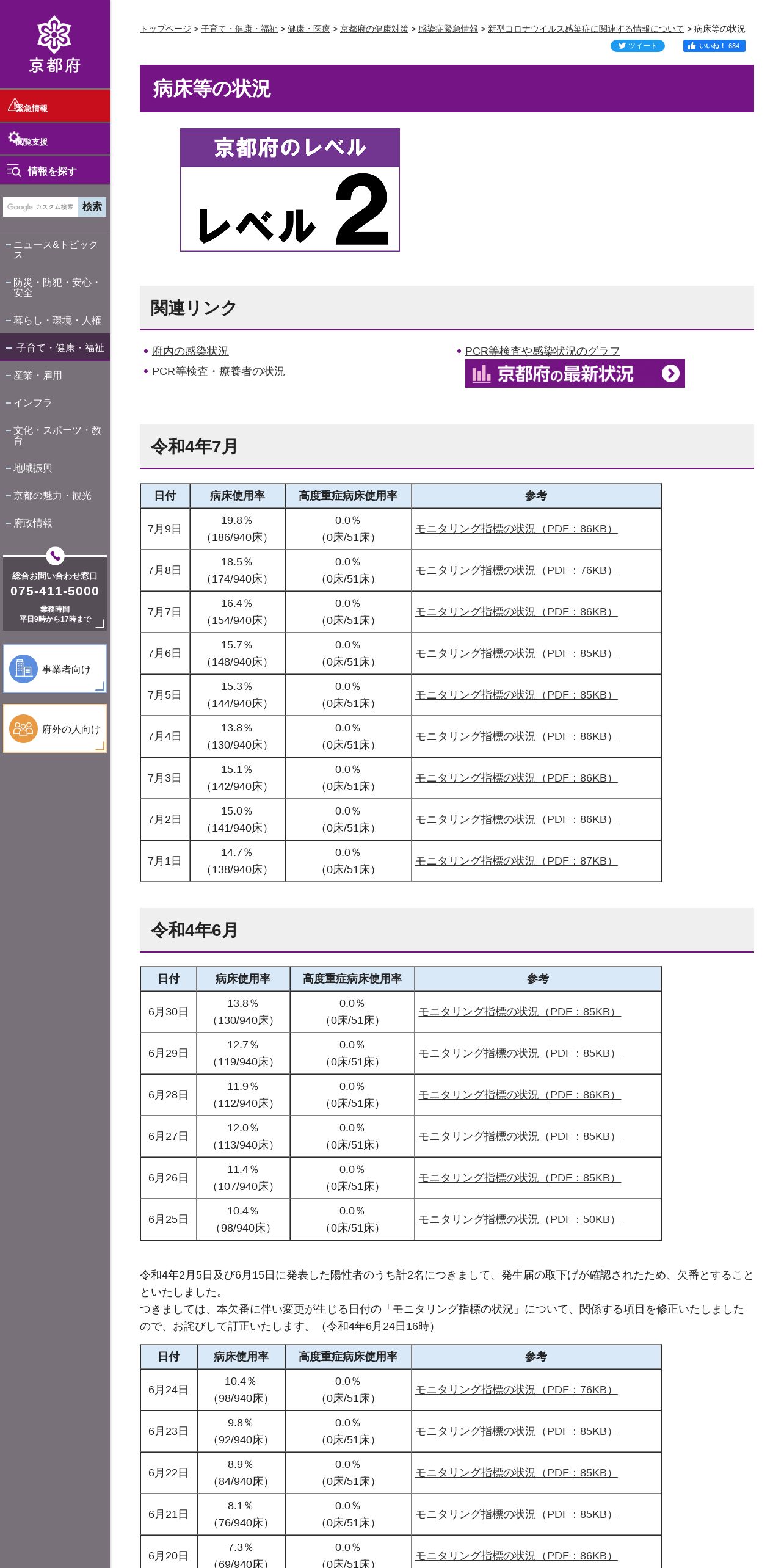This screenshot has height=1568, width=784.
Task: Open the 7月3日 モニタリング指標の状況 PDF
Action: (x=517, y=778)
